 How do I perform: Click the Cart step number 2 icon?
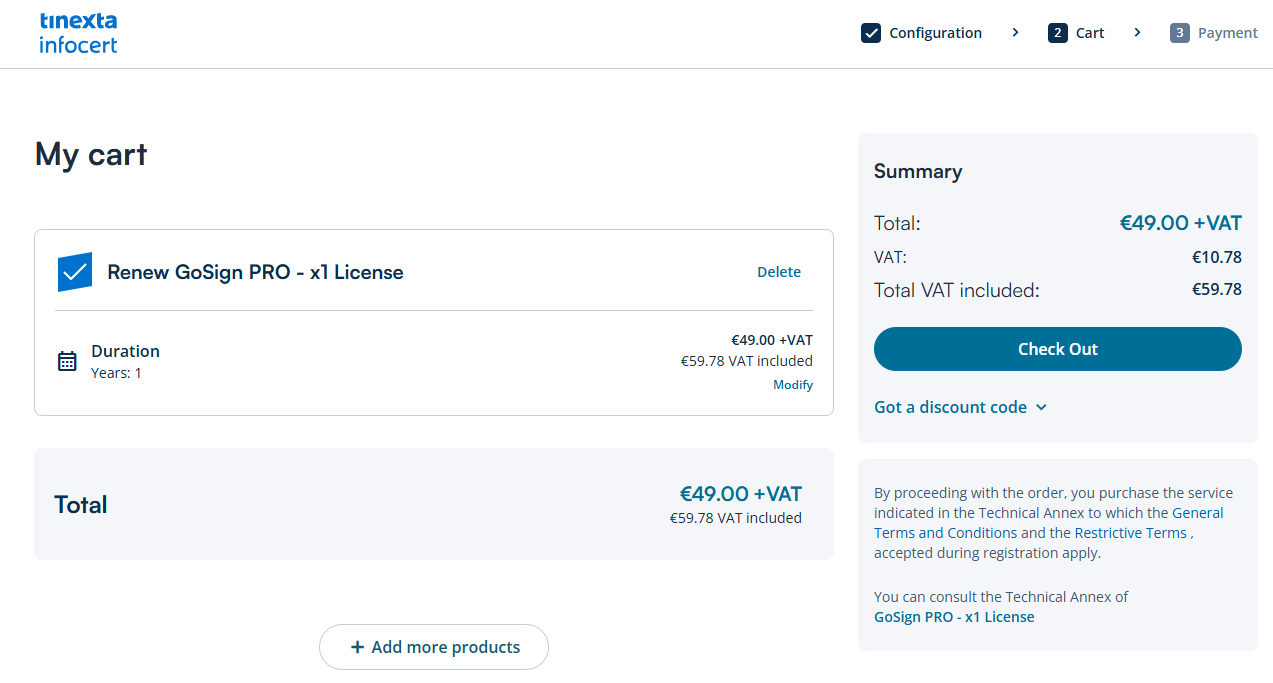[x=1057, y=33]
